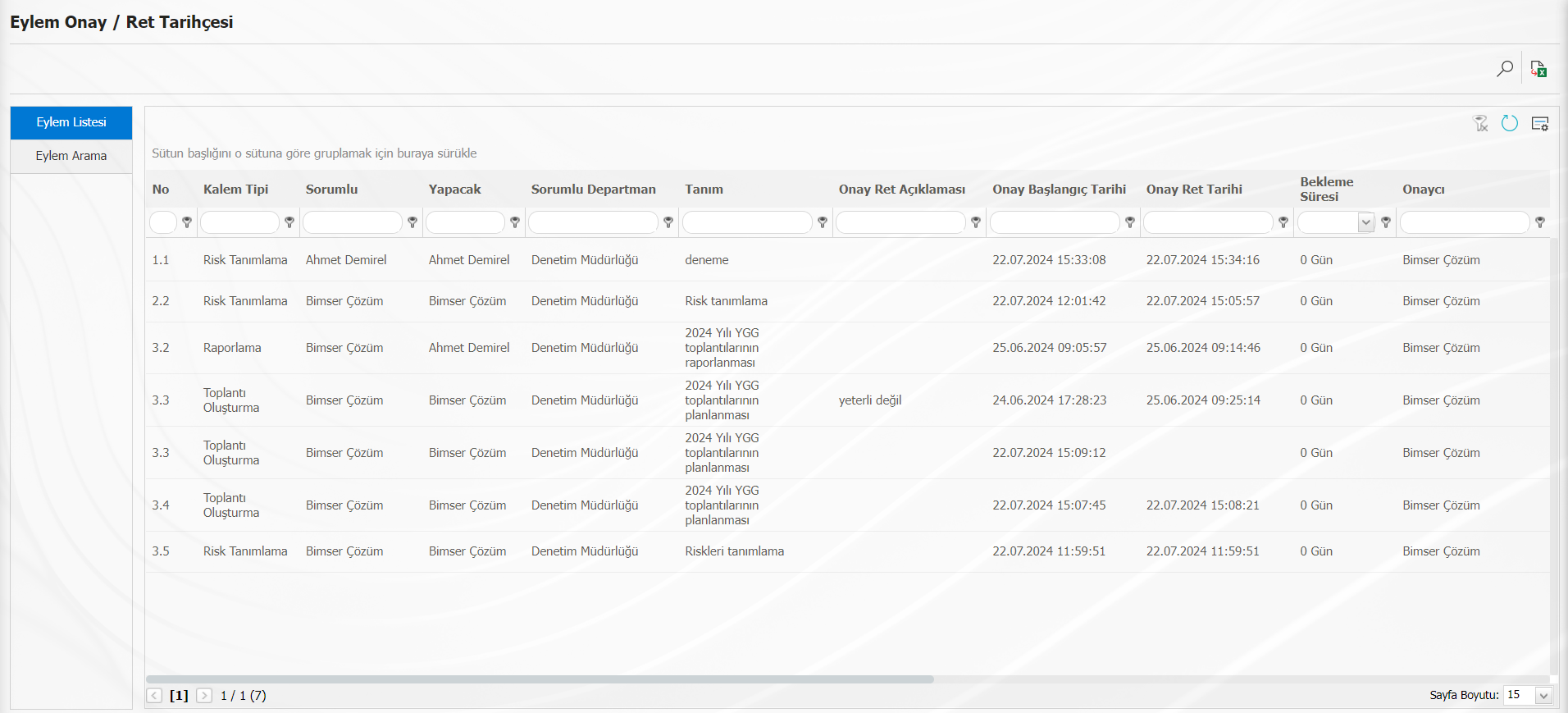Click '24.06.2024 17:28:23' date cell
Screen dimensions: 1568x713
[x=1050, y=400]
